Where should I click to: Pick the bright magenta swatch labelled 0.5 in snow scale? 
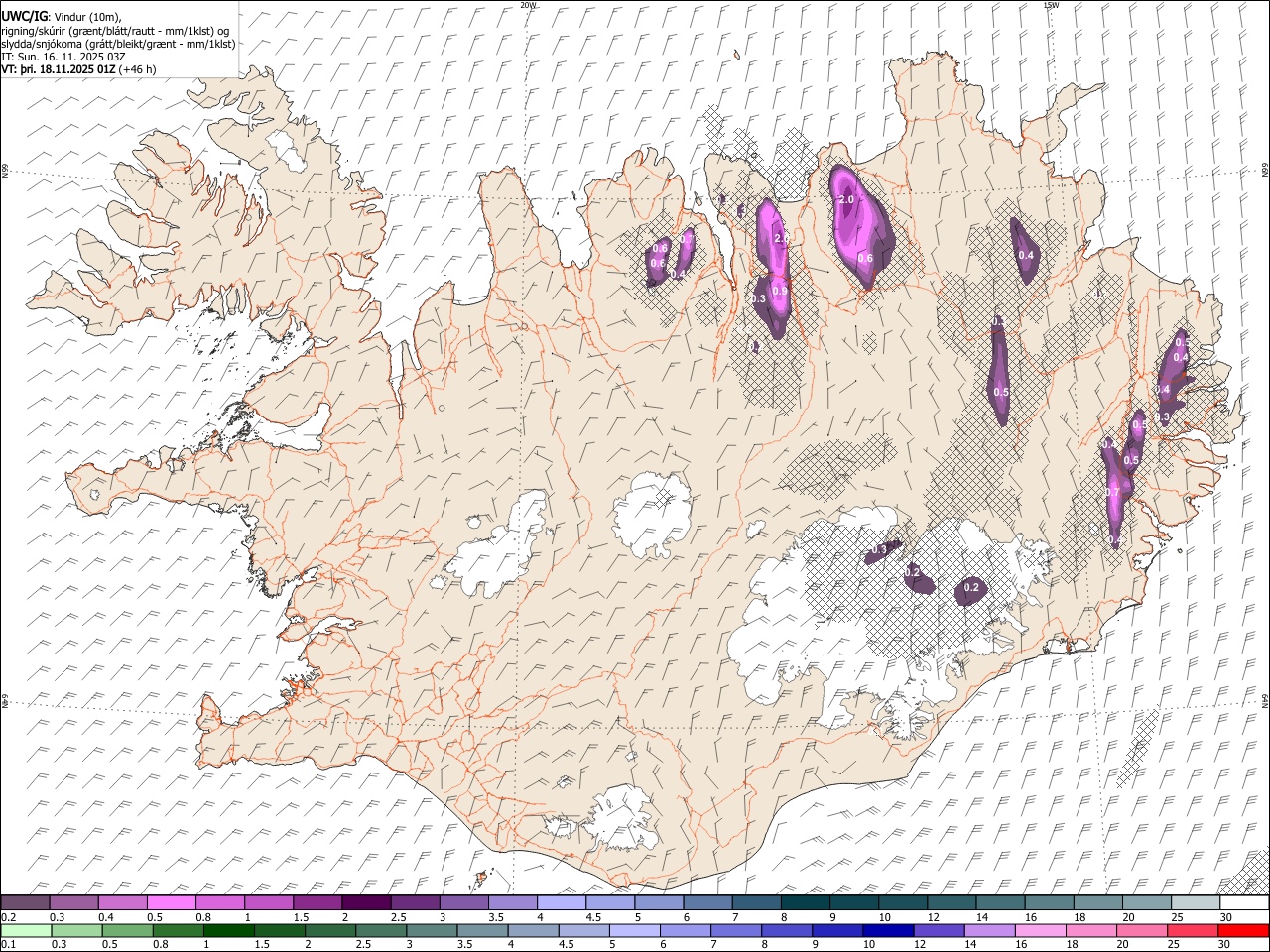pyautogui.click(x=172, y=902)
